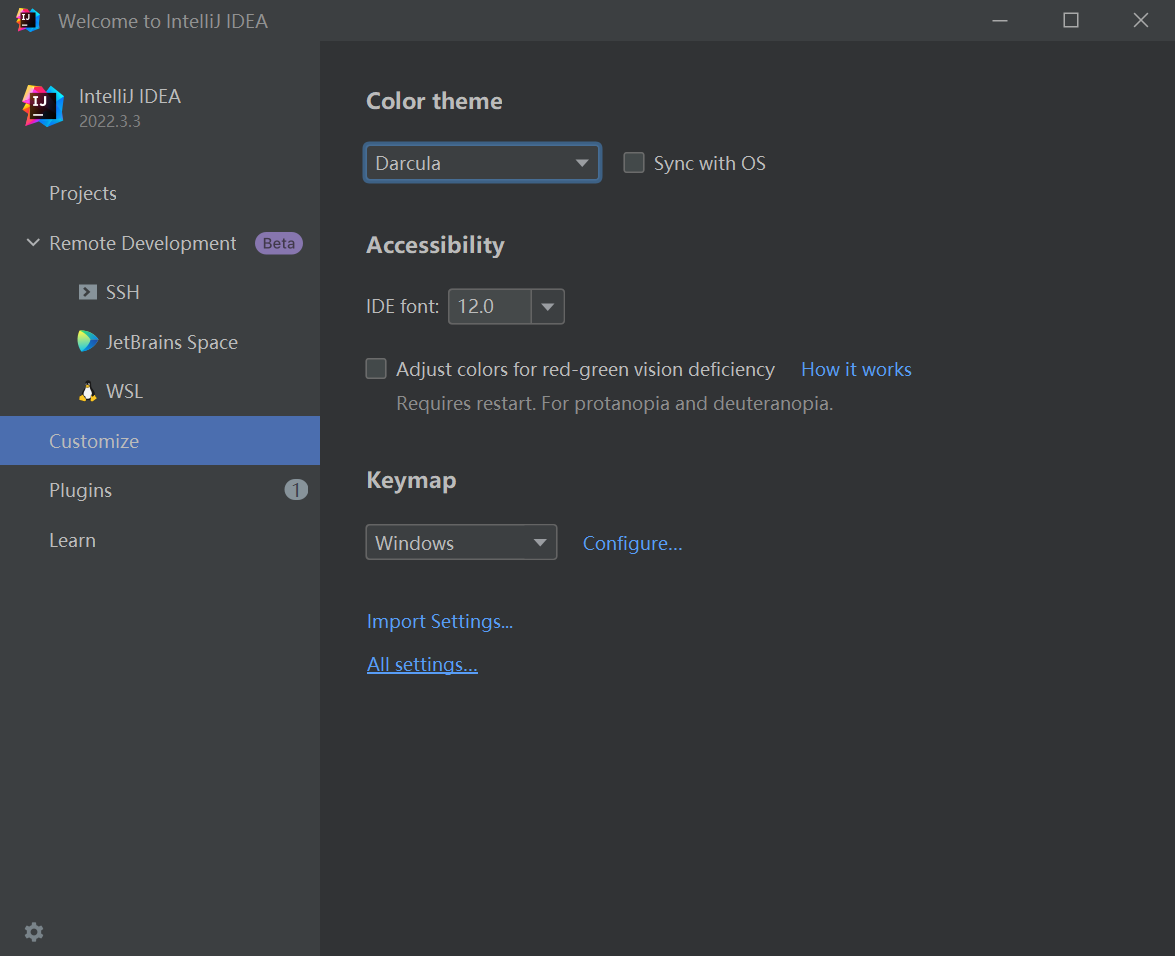The height and width of the screenshot is (956, 1175).
Task: Collapse the Remote Development section chevron
Action: 33,243
